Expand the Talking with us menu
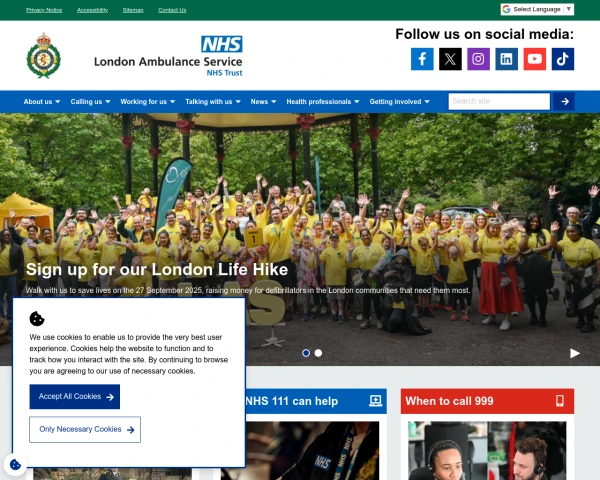Screen dimensions: 600x480 [x=213, y=101]
